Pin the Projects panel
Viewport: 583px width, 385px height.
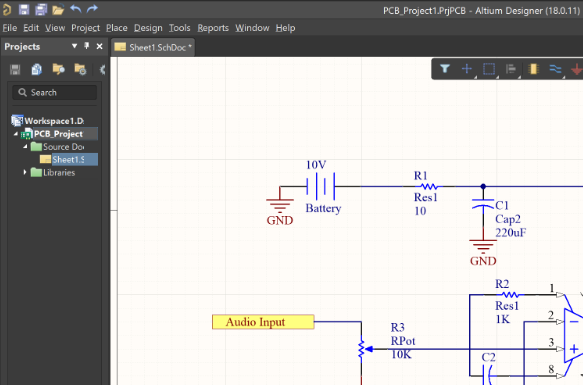coord(87,46)
